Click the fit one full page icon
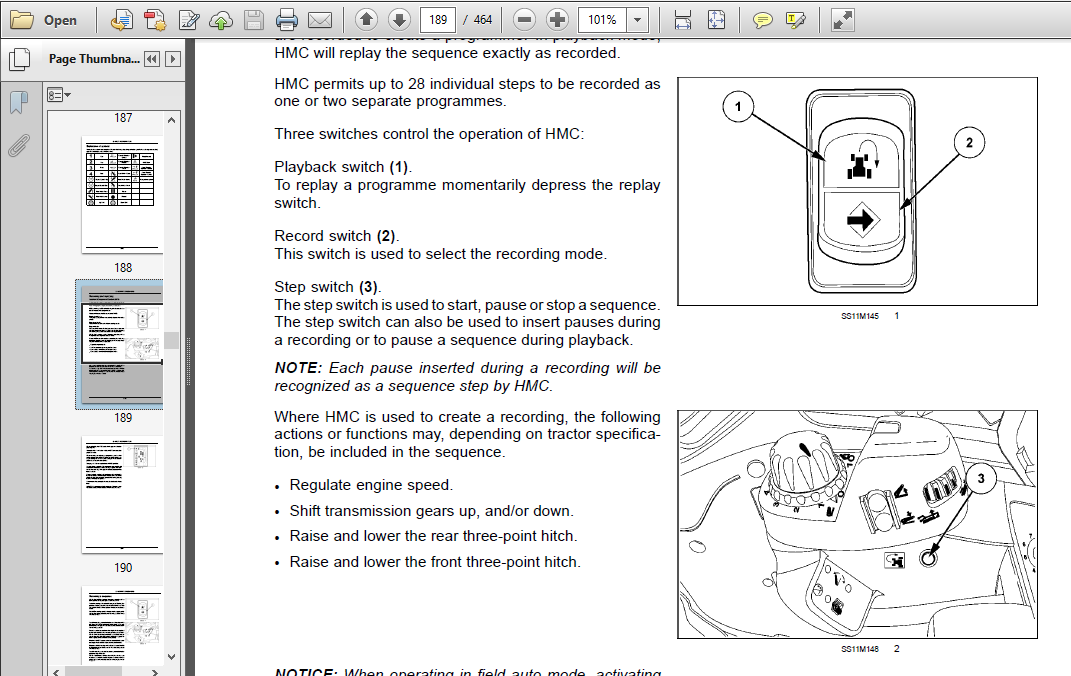 point(717,20)
